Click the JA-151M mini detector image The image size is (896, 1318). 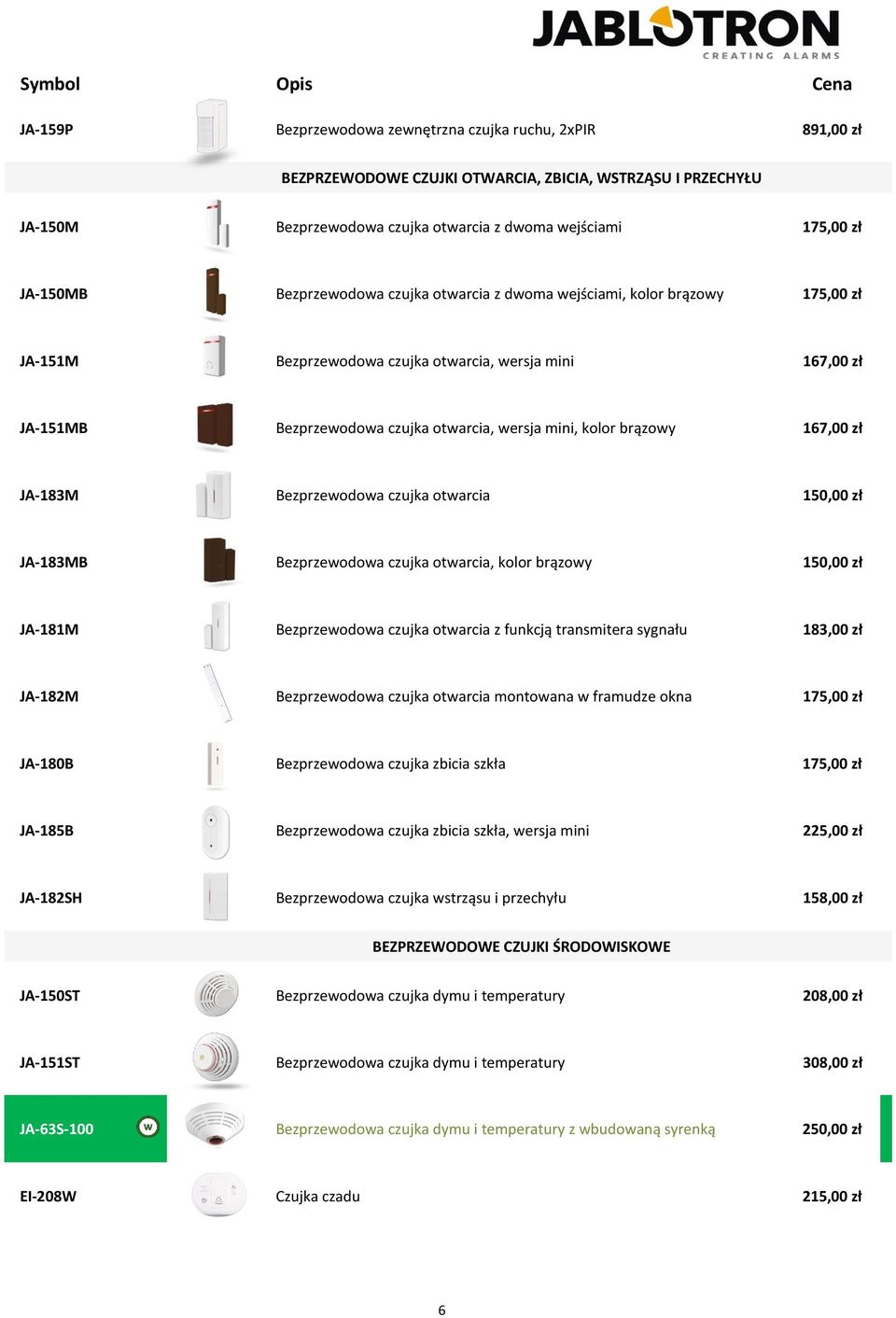tap(215, 358)
